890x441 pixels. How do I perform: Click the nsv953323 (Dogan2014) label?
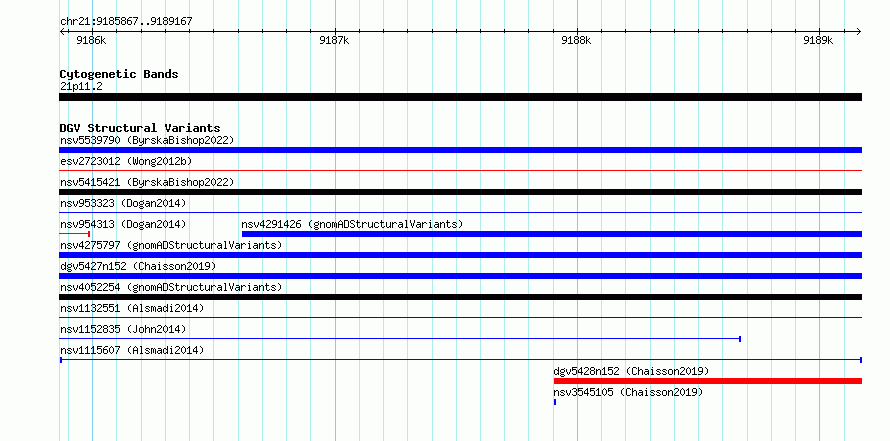pyautogui.click(x=123, y=203)
